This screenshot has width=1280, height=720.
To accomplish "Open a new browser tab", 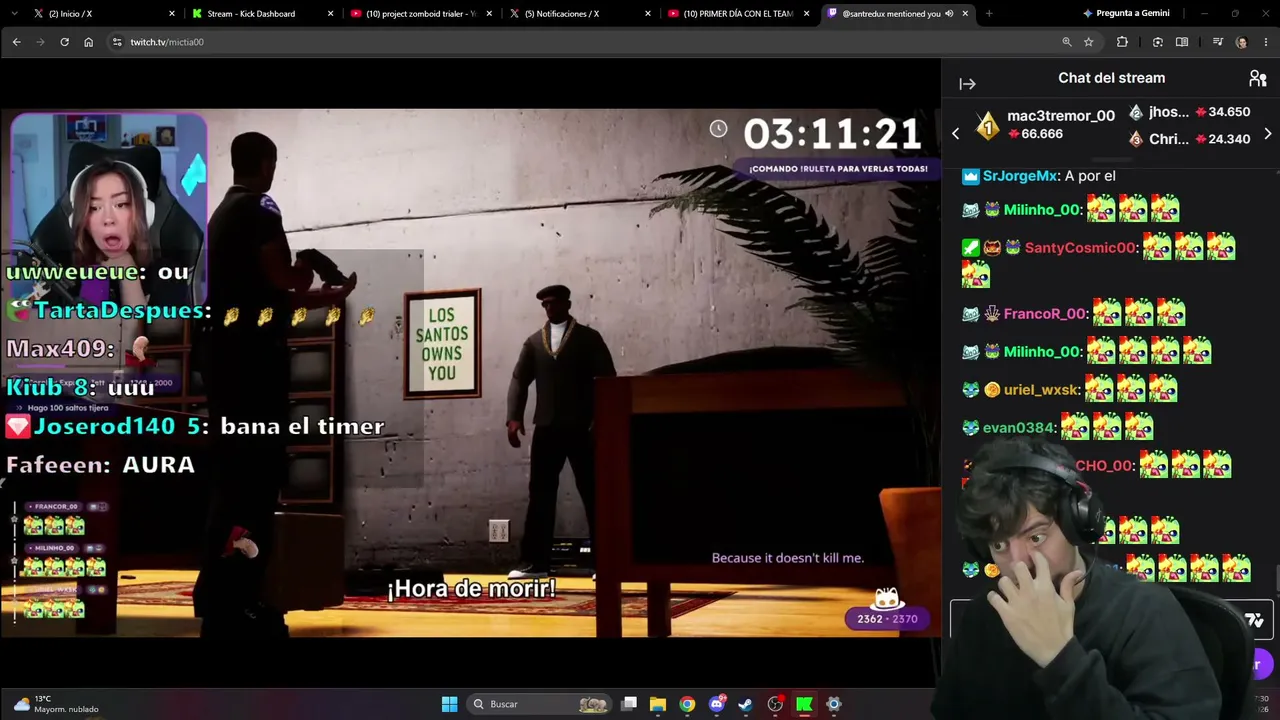I will click(x=989, y=14).
